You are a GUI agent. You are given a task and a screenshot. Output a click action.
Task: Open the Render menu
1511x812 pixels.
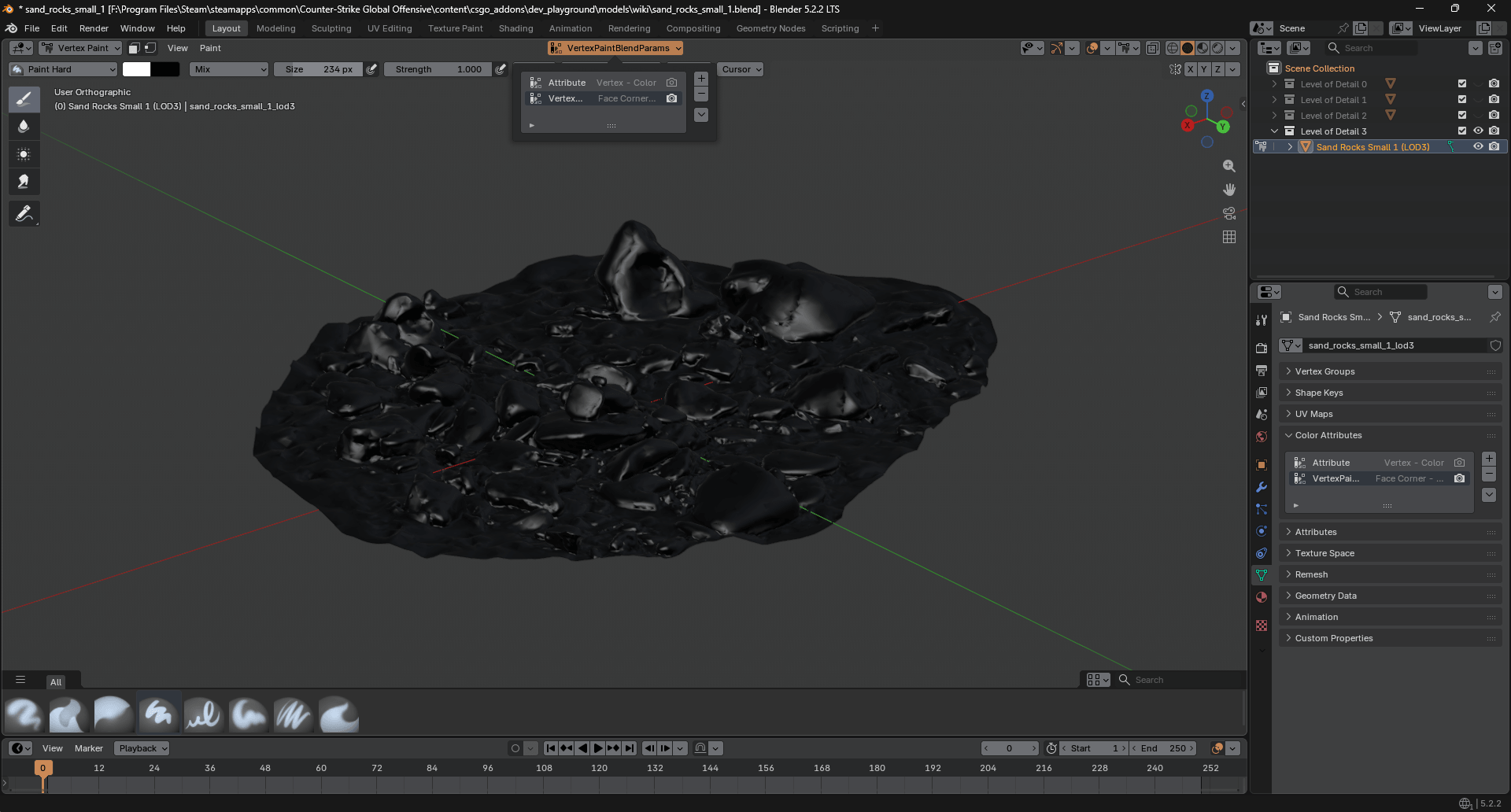(x=94, y=28)
